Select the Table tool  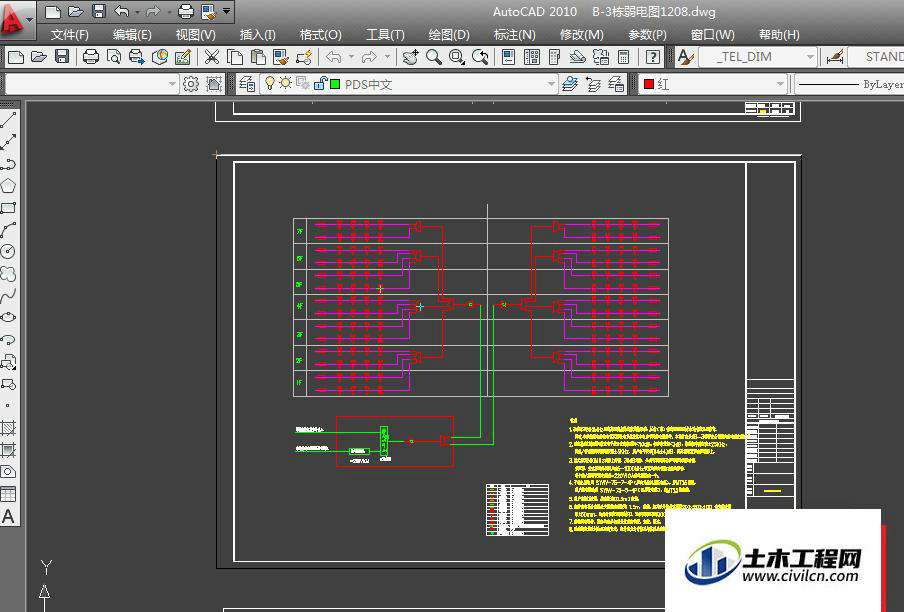pyautogui.click(x=8, y=494)
